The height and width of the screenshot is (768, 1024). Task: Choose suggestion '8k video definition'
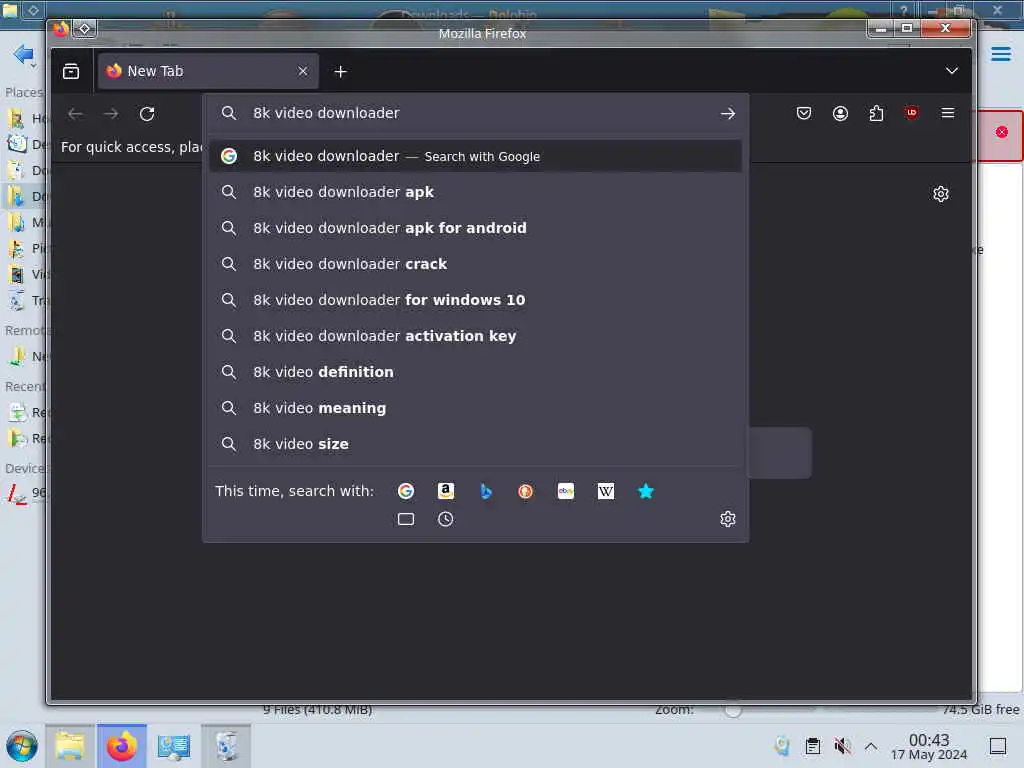point(475,372)
